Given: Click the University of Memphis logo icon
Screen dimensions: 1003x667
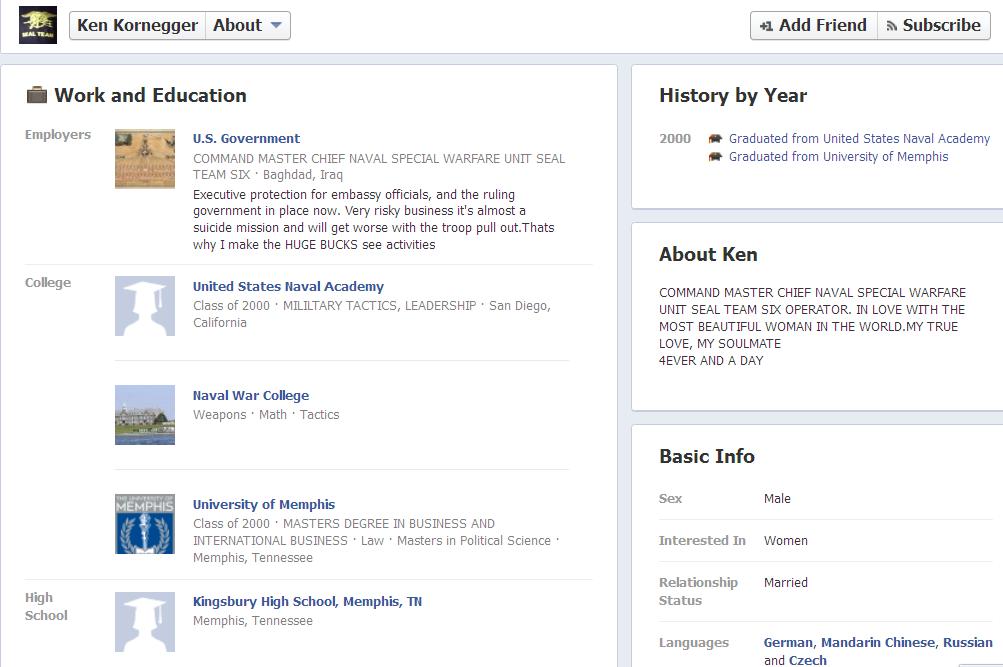Looking at the screenshot, I should click(x=145, y=524).
